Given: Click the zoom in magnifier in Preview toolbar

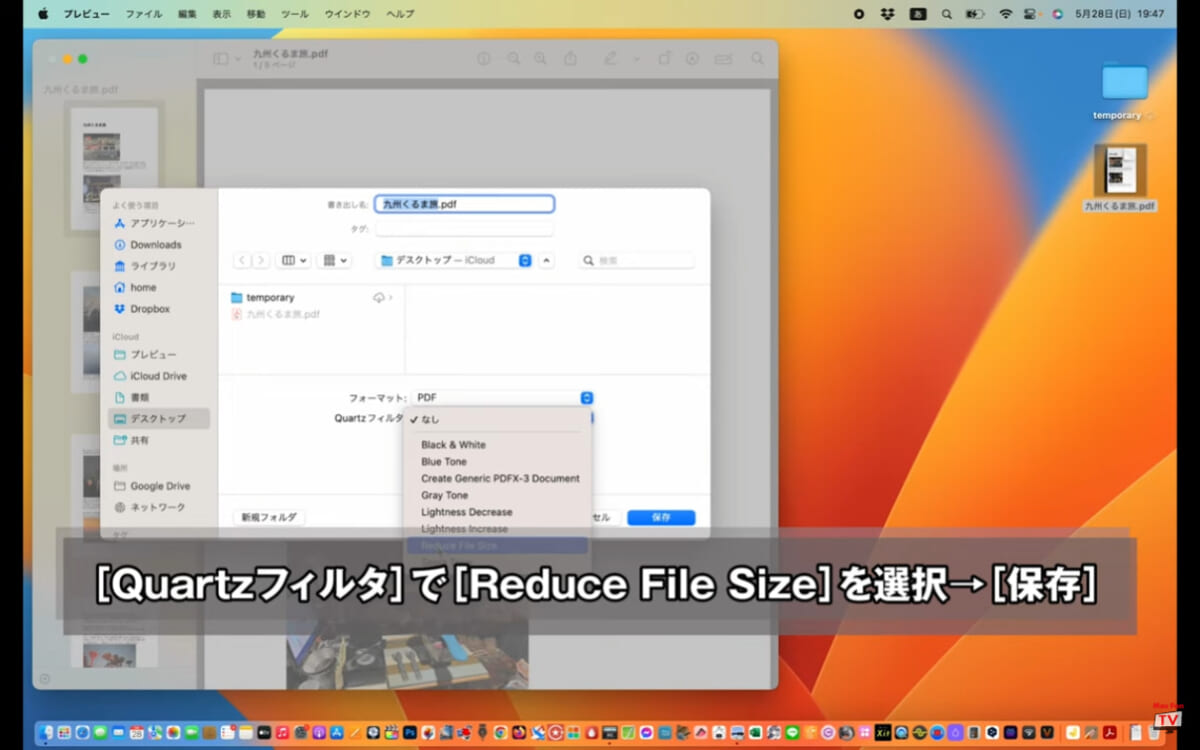Looking at the screenshot, I should click(541, 59).
